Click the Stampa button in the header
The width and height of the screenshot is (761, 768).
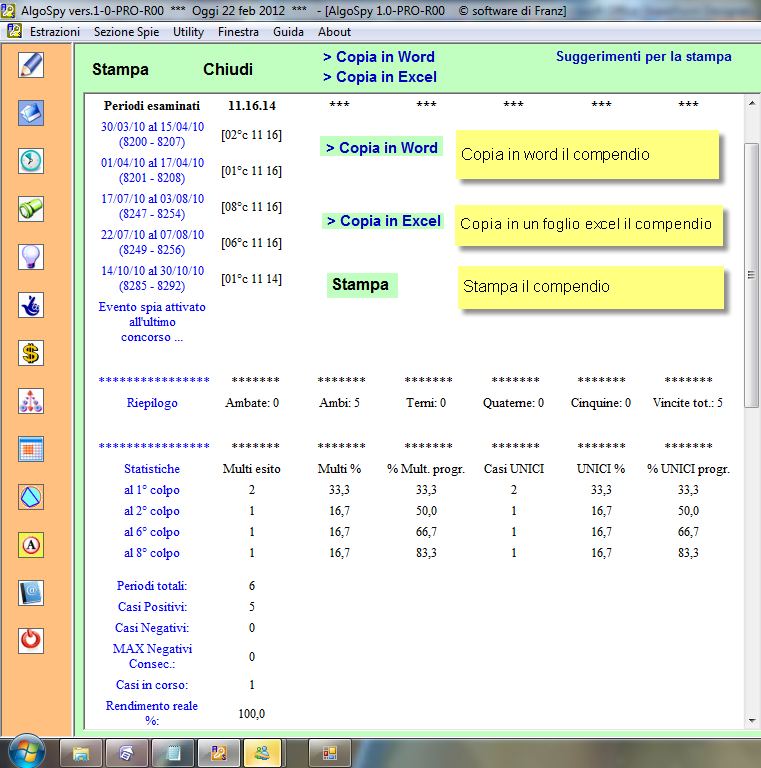point(120,70)
